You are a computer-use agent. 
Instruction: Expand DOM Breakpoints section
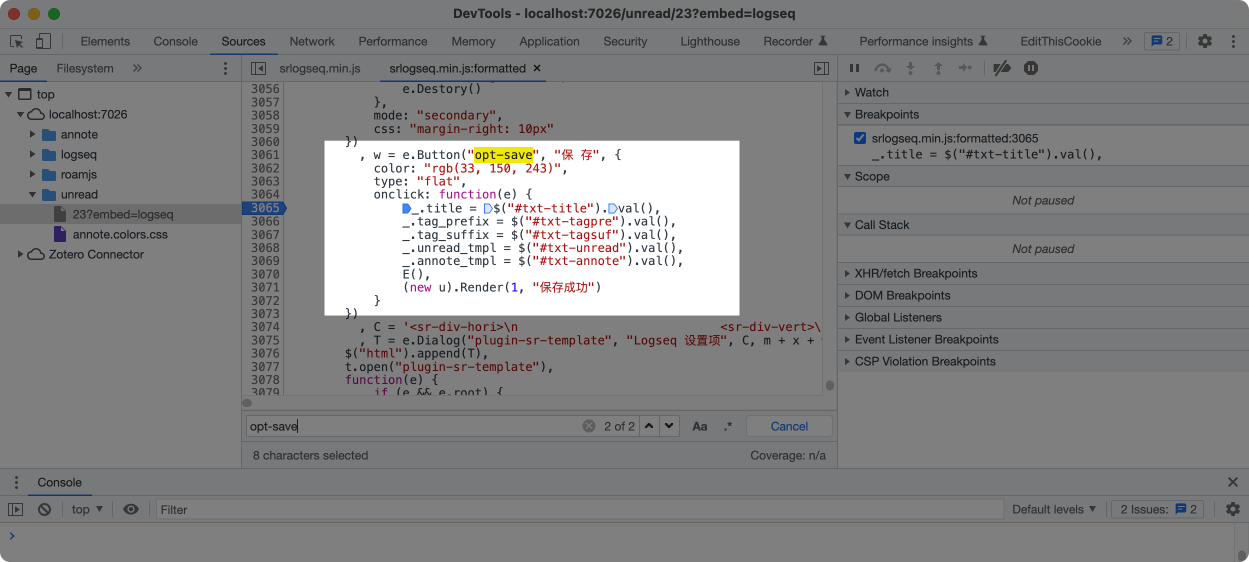[902, 295]
